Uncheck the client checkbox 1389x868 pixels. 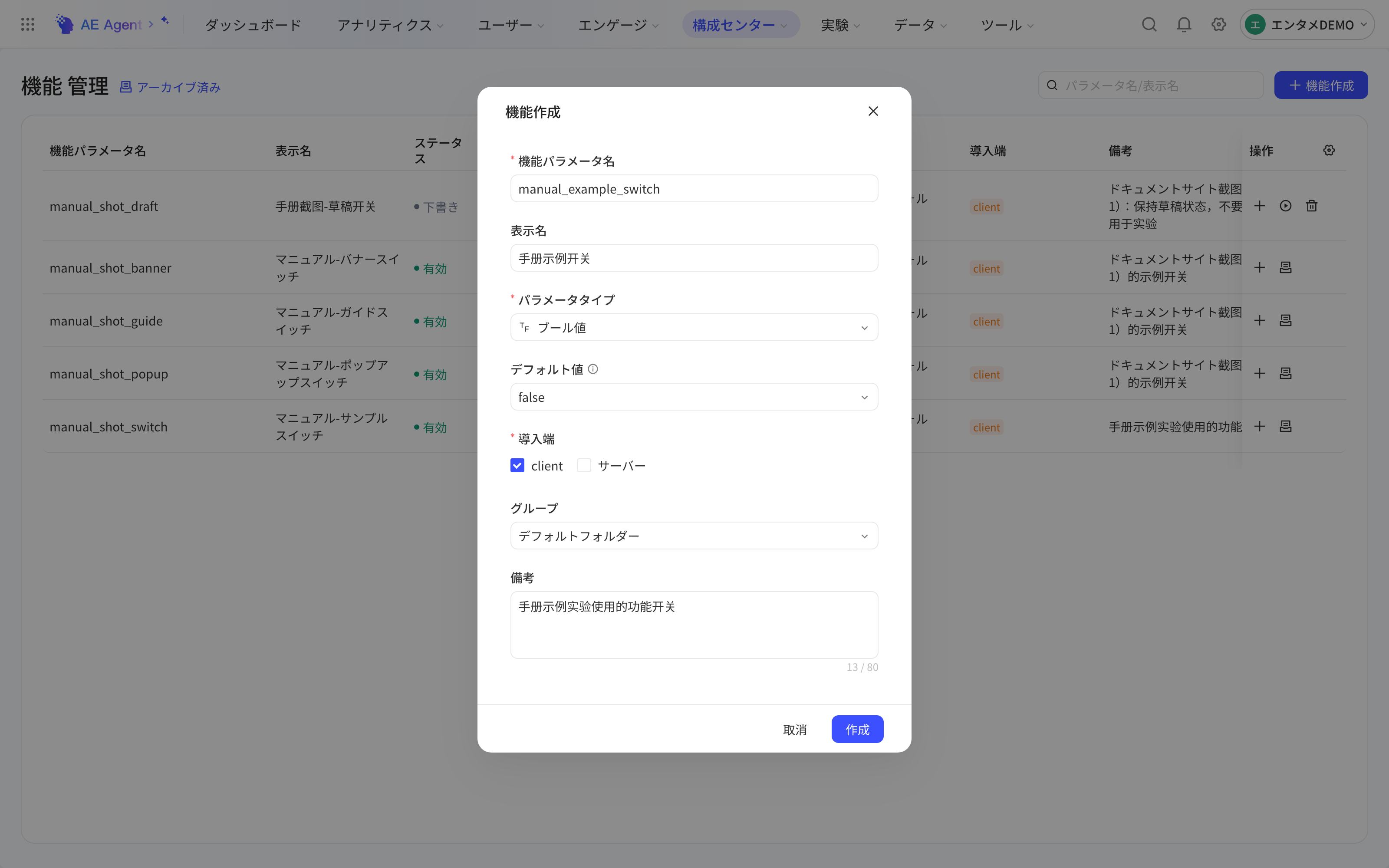pos(517,466)
